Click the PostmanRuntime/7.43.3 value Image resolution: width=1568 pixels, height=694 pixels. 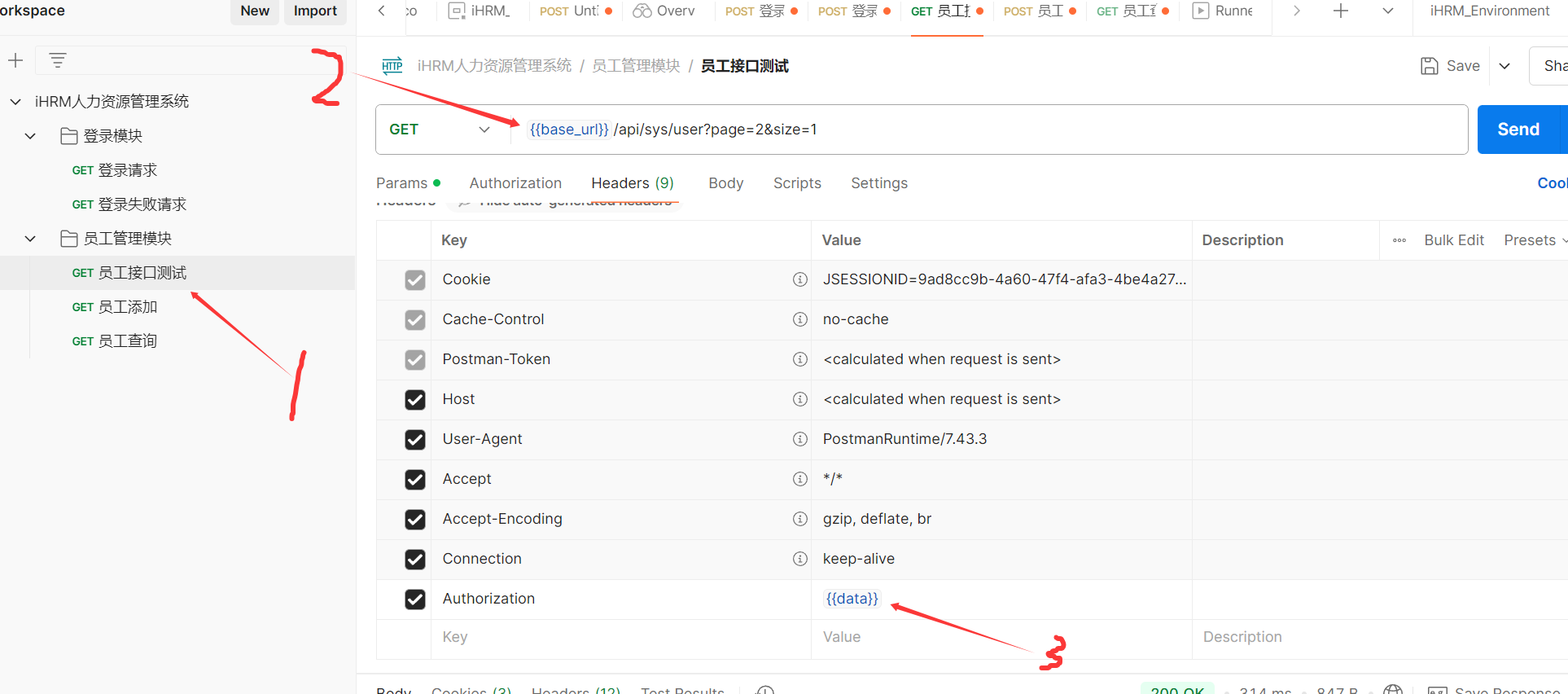click(x=904, y=439)
